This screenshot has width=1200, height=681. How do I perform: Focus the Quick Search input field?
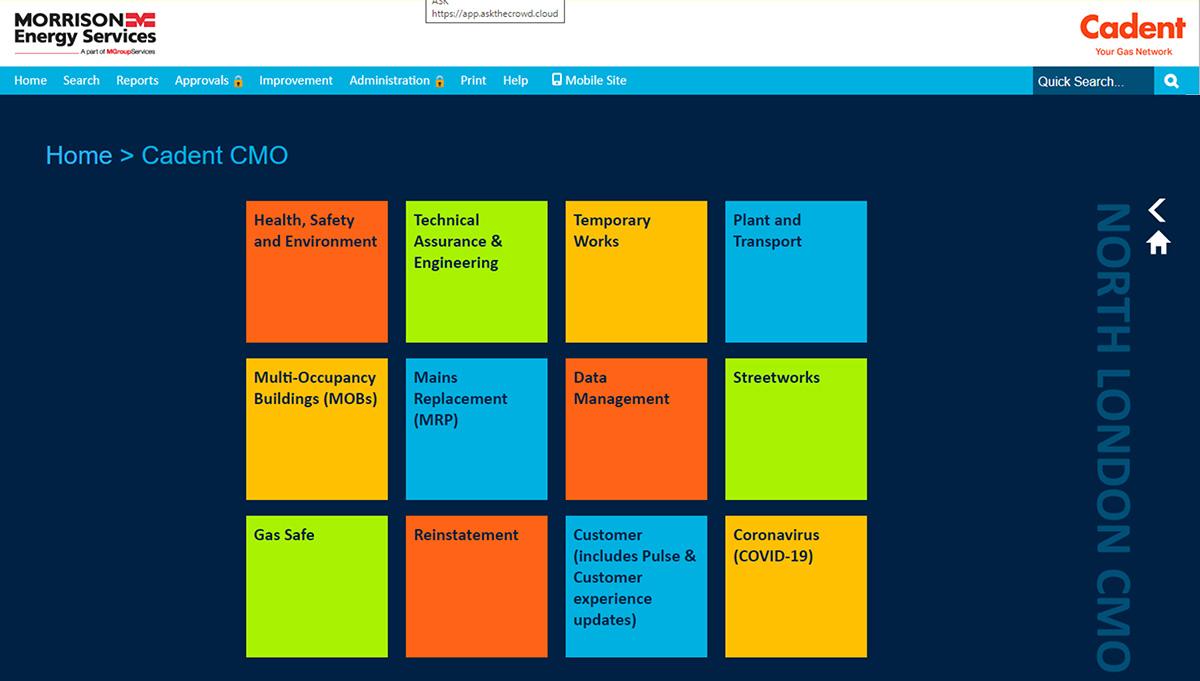pos(1094,81)
